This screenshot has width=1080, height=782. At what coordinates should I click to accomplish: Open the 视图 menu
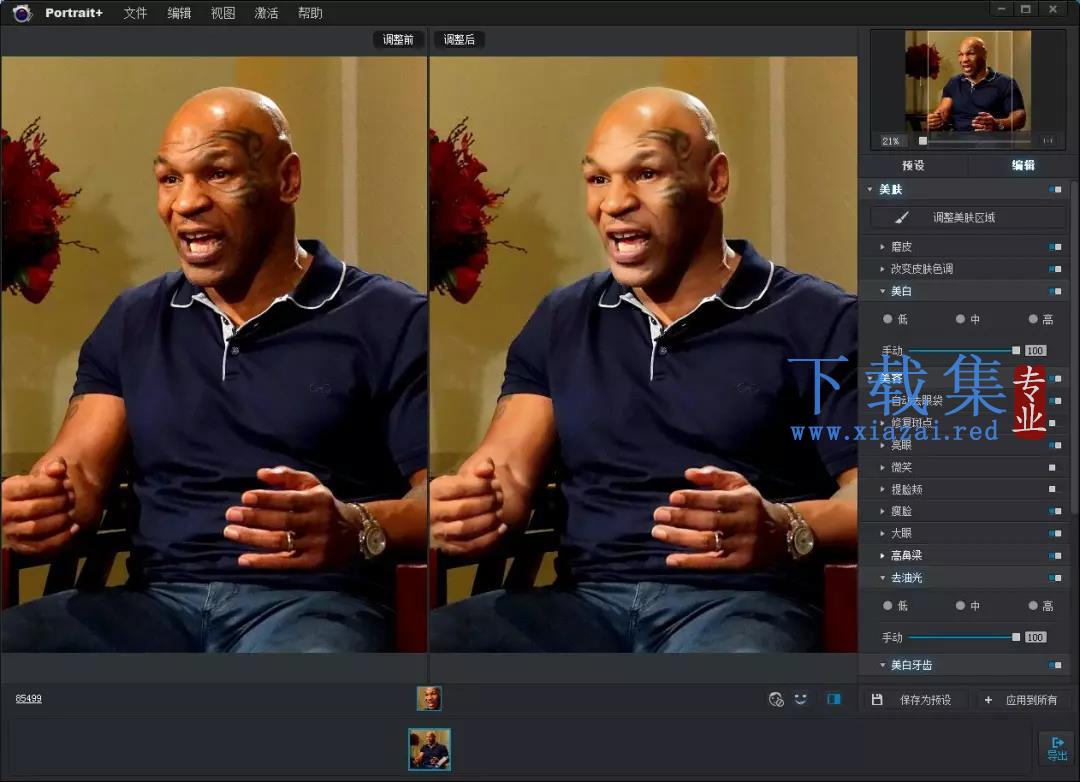222,13
